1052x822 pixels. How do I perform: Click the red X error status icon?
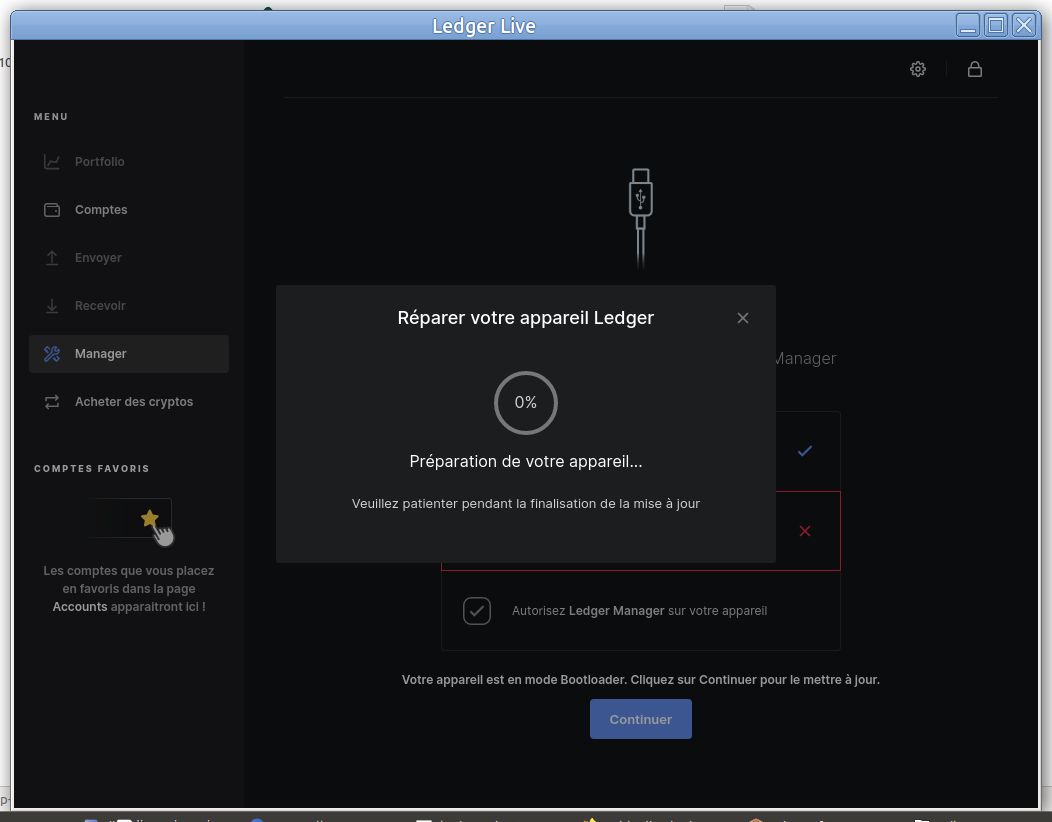[x=805, y=531]
